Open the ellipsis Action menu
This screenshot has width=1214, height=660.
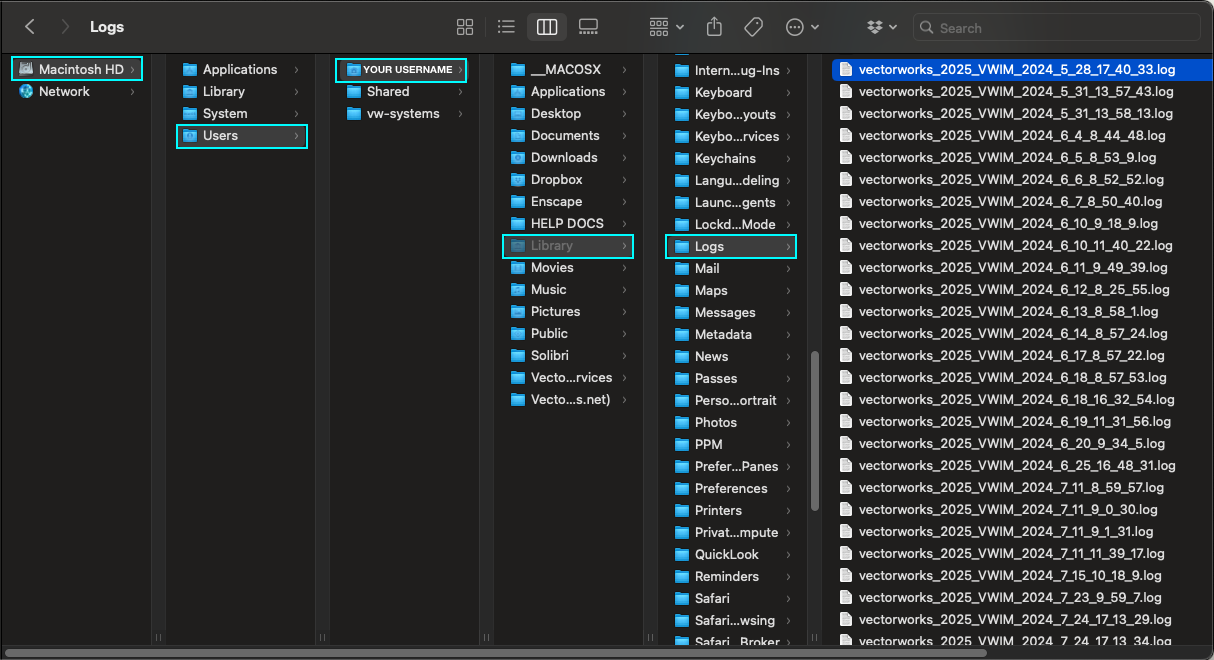(x=802, y=27)
